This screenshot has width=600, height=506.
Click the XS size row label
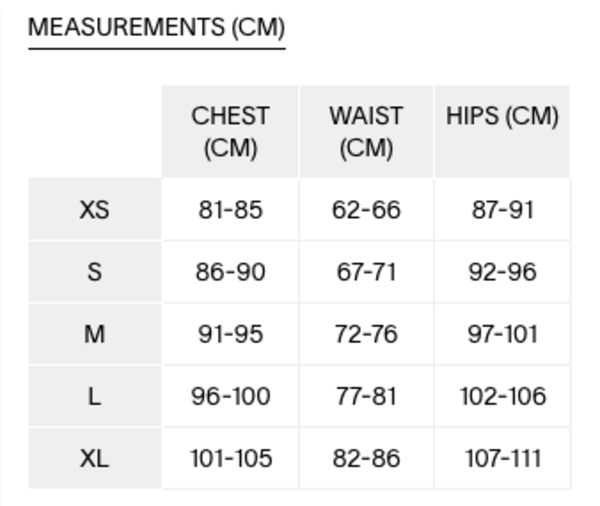tap(94, 210)
